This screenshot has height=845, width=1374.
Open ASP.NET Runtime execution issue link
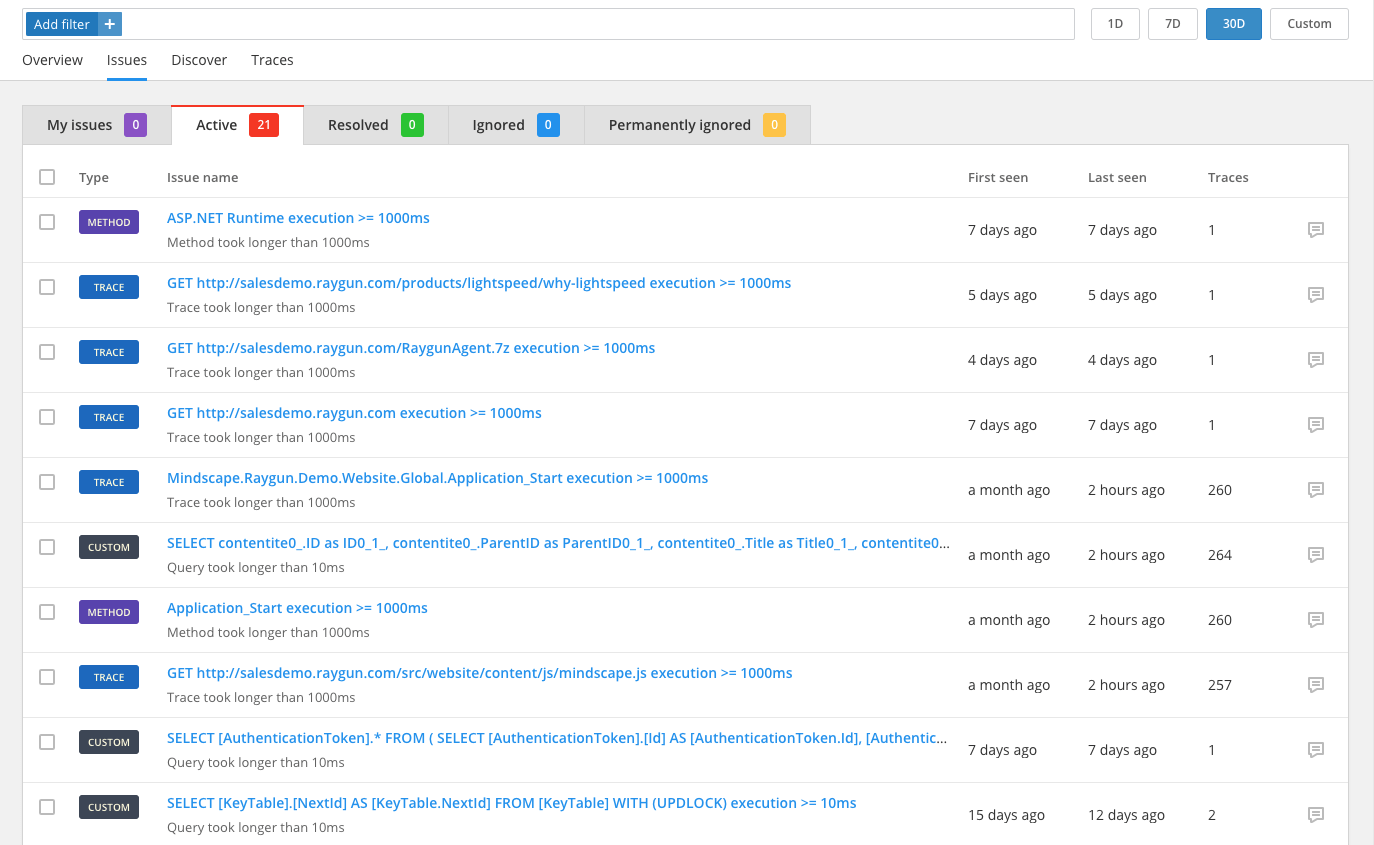tap(298, 218)
